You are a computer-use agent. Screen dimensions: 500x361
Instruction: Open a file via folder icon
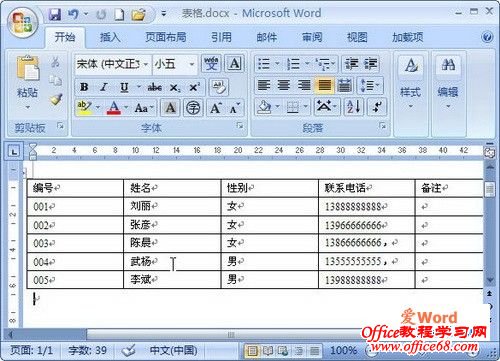tap(139, 14)
